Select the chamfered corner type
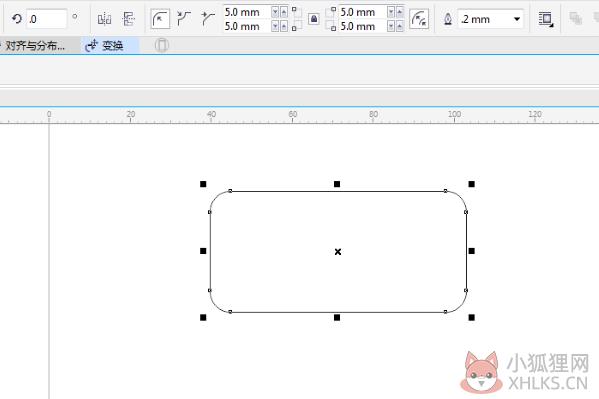Screen dimensions: 599x399 click(208, 19)
